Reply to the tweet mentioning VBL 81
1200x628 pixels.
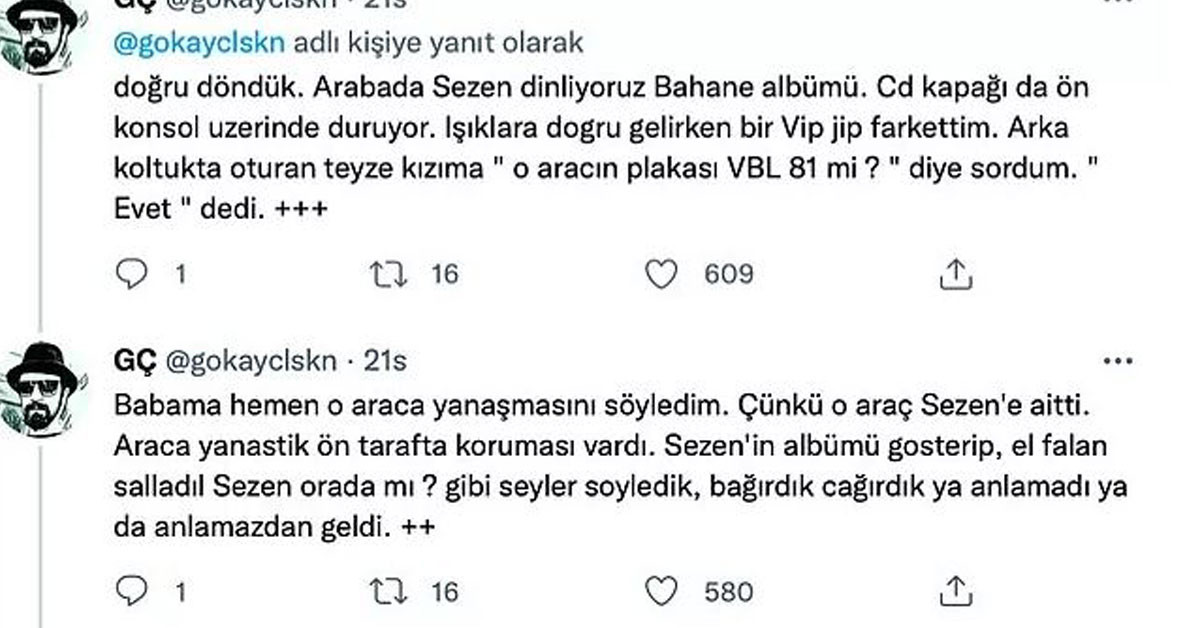pos(131,273)
